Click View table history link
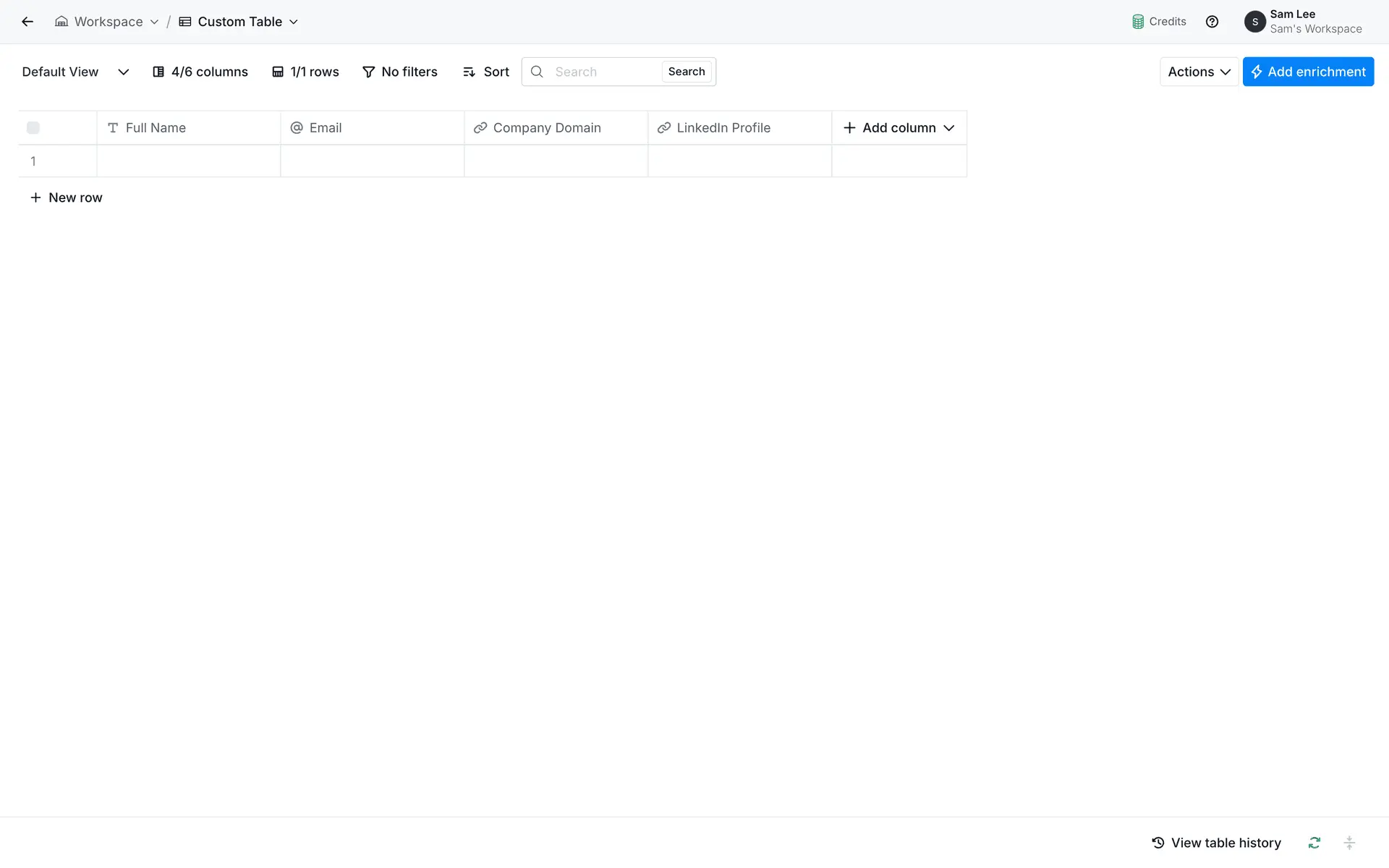 1216,843
